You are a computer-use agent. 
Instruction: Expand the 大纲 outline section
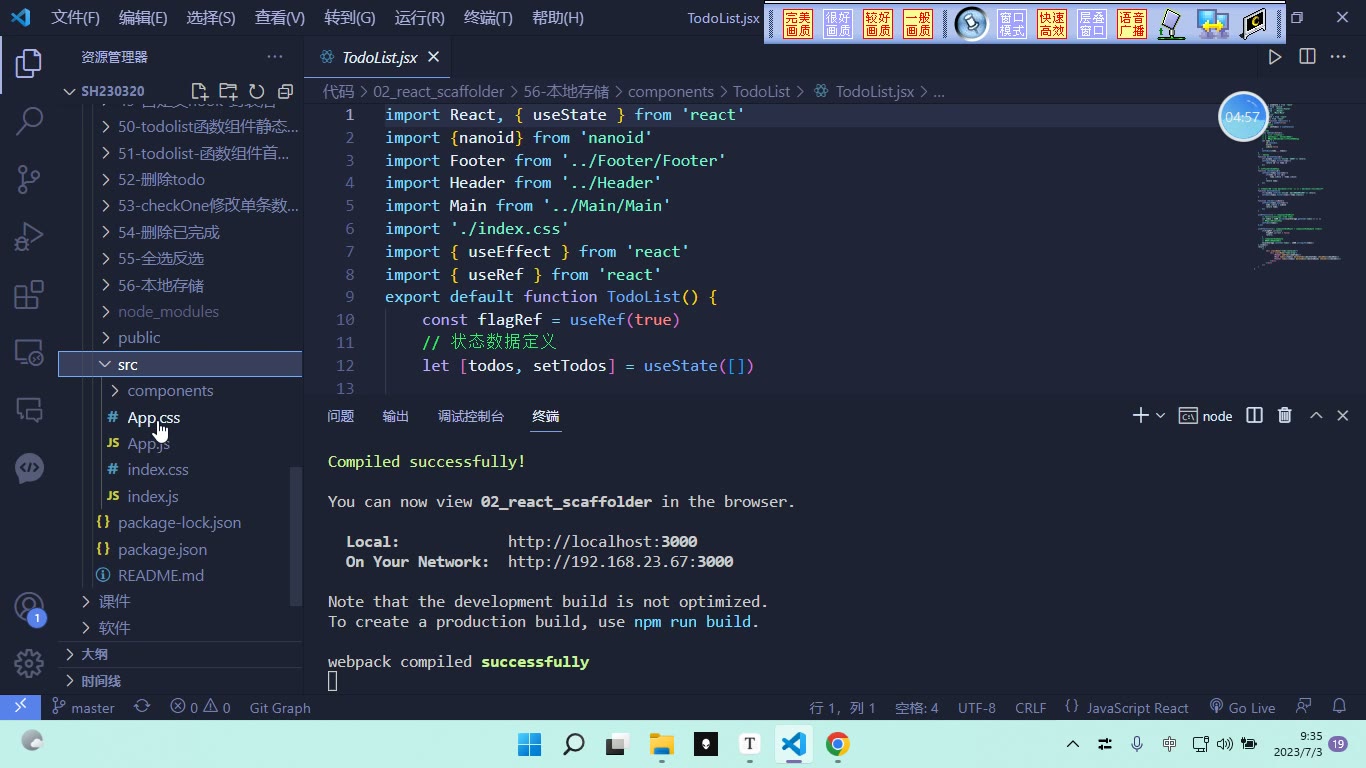pyautogui.click(x=180, y=654)
